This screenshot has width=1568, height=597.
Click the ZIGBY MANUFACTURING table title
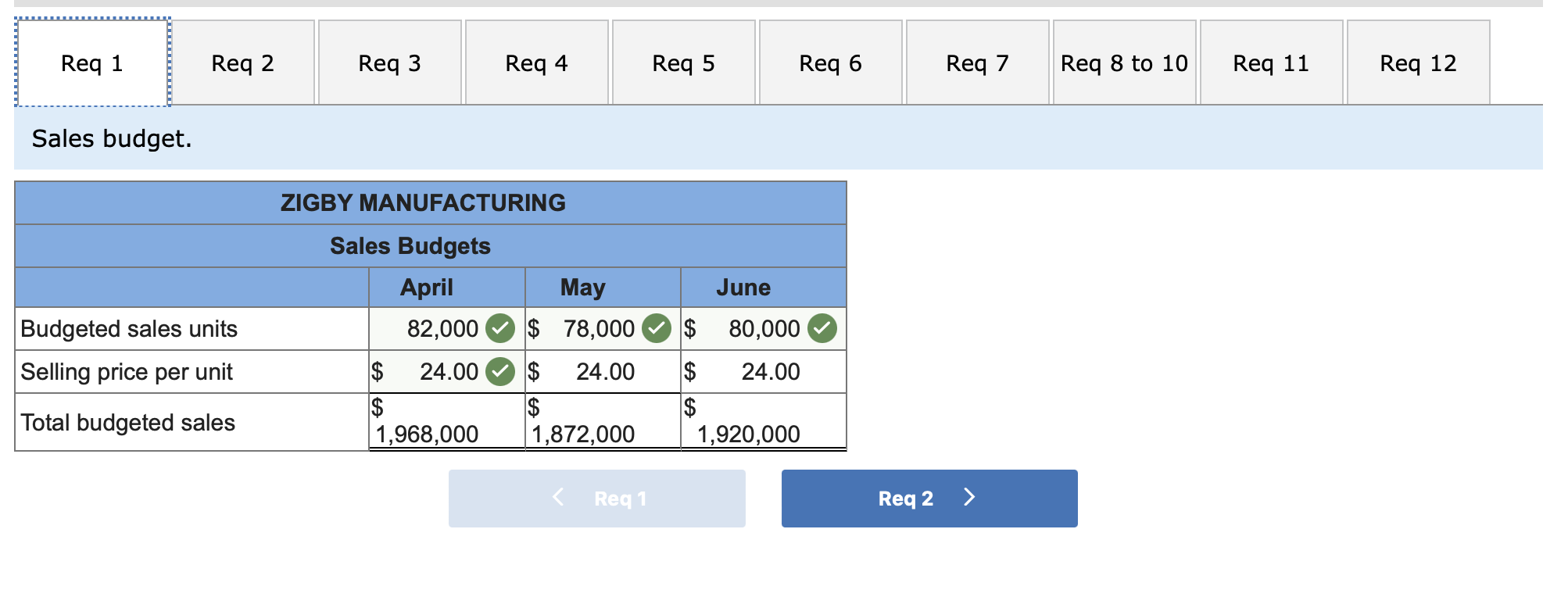pyautogui.click(x=422, y=202)
